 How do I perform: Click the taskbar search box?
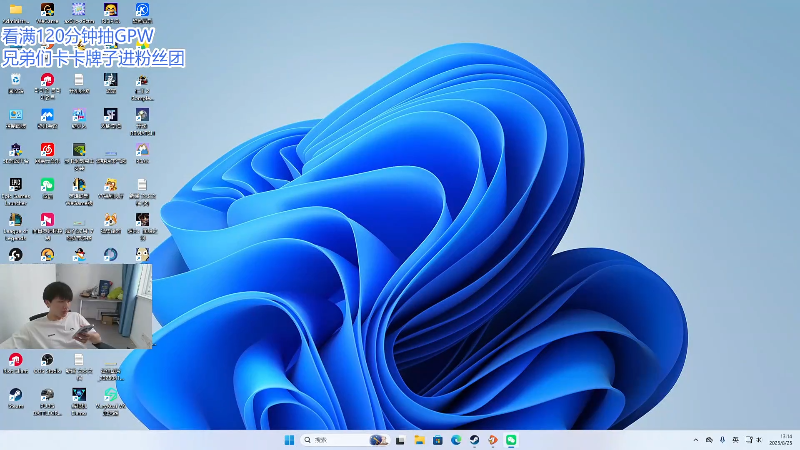point(345,440)
